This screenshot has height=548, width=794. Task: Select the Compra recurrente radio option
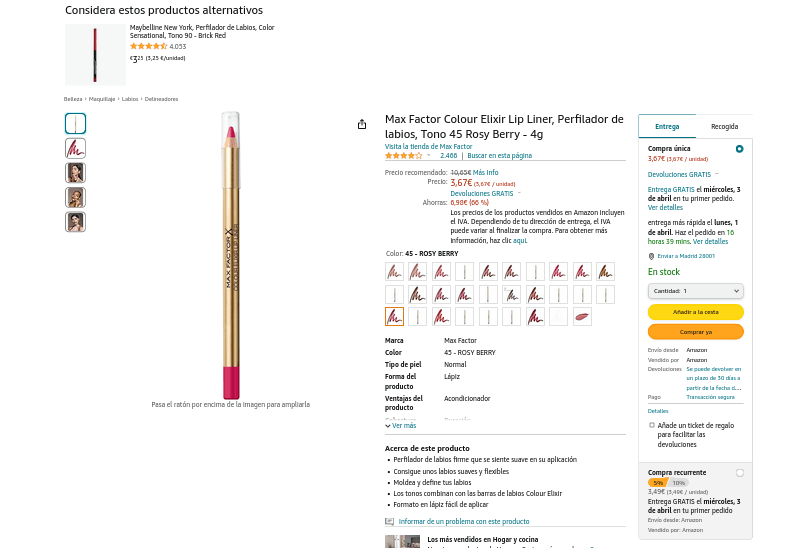pos(739,473)
